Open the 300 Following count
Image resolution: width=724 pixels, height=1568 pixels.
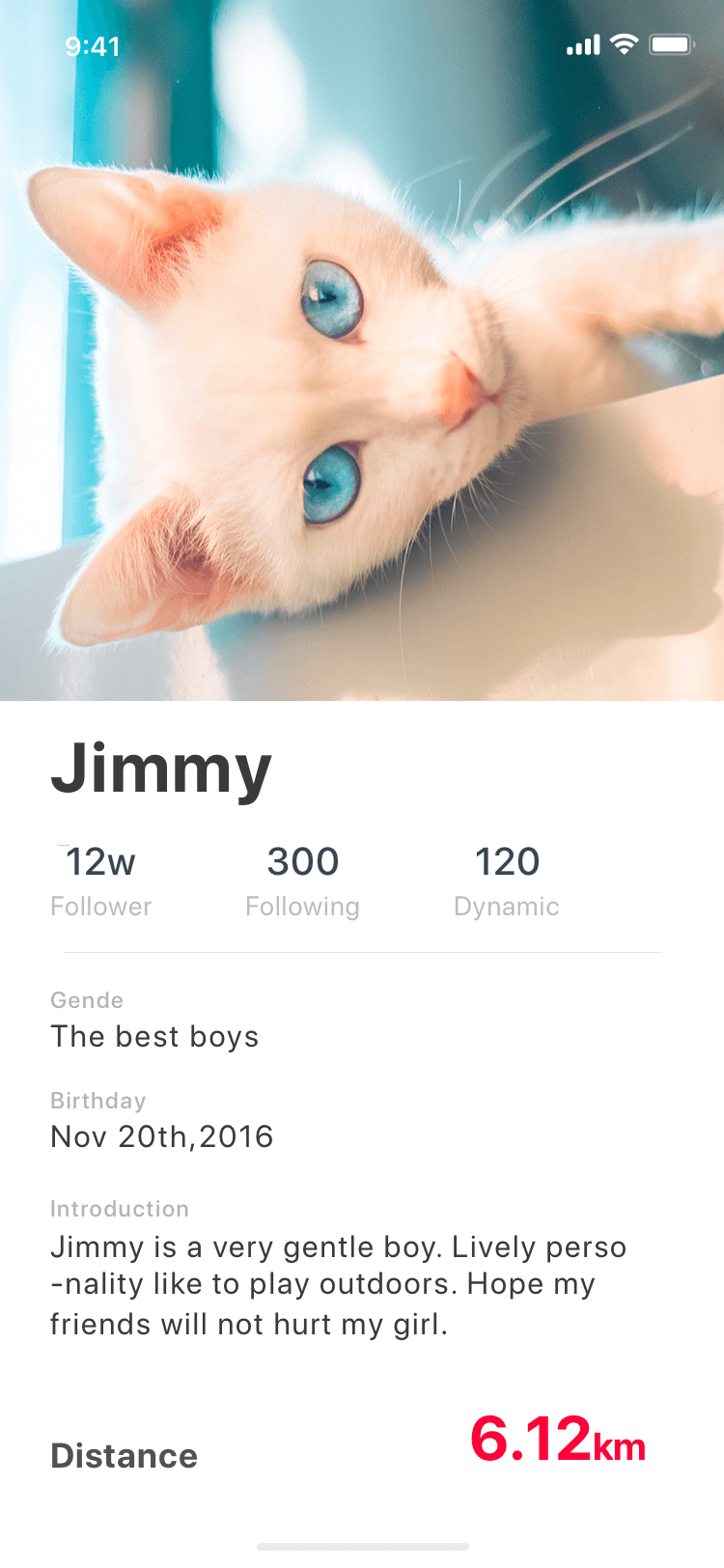click(x=303, y=861)
